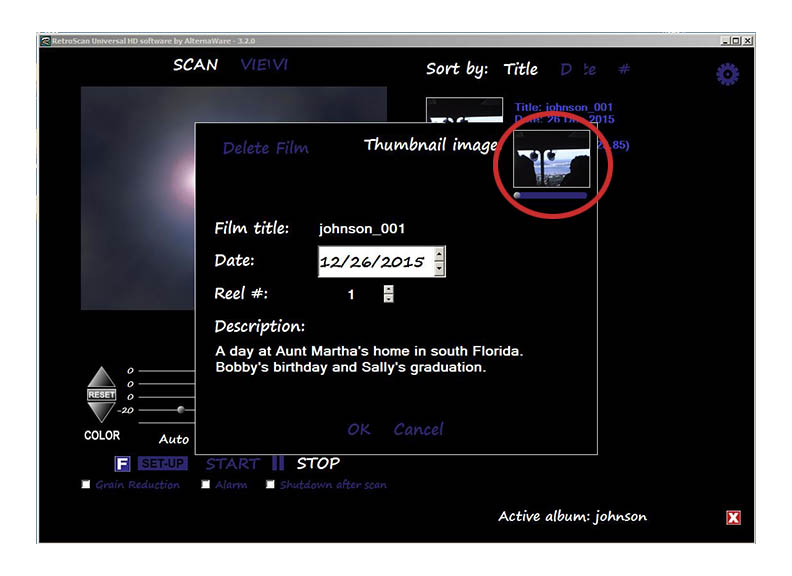Click the F icon beside SET-UP
Viewport: 792px width, 576px height.
pos(122,464)
